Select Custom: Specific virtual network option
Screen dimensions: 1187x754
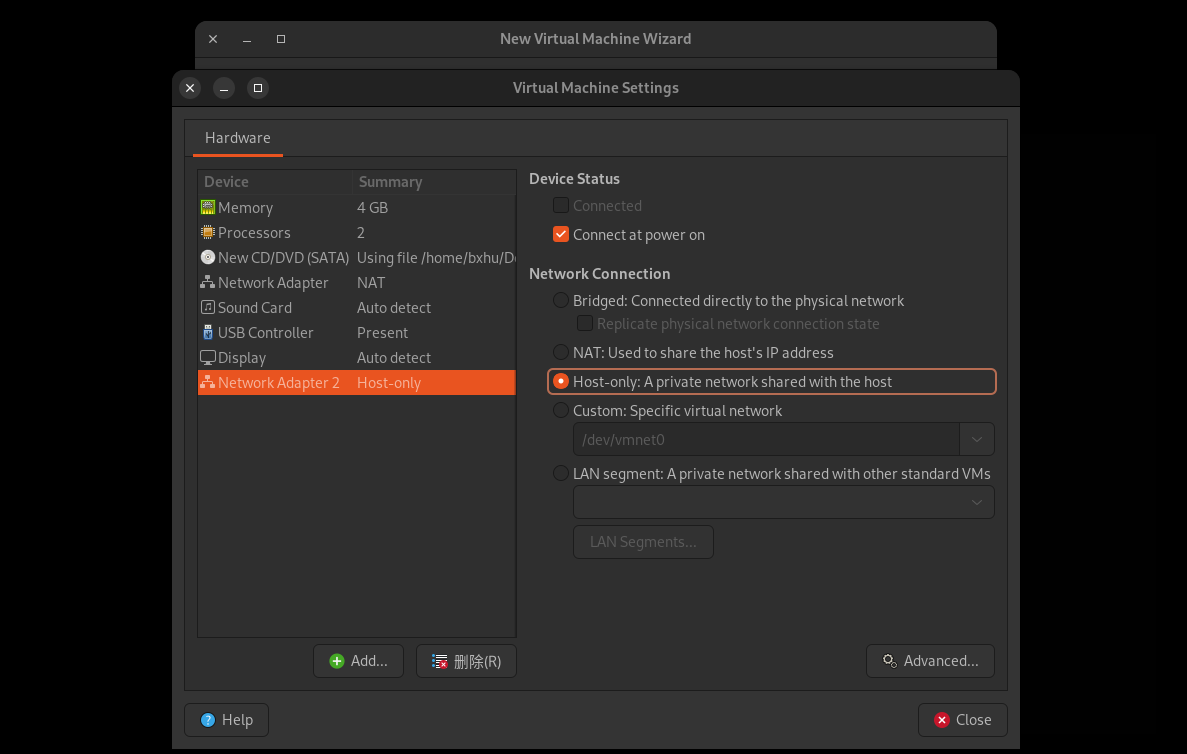click(561, 411)
